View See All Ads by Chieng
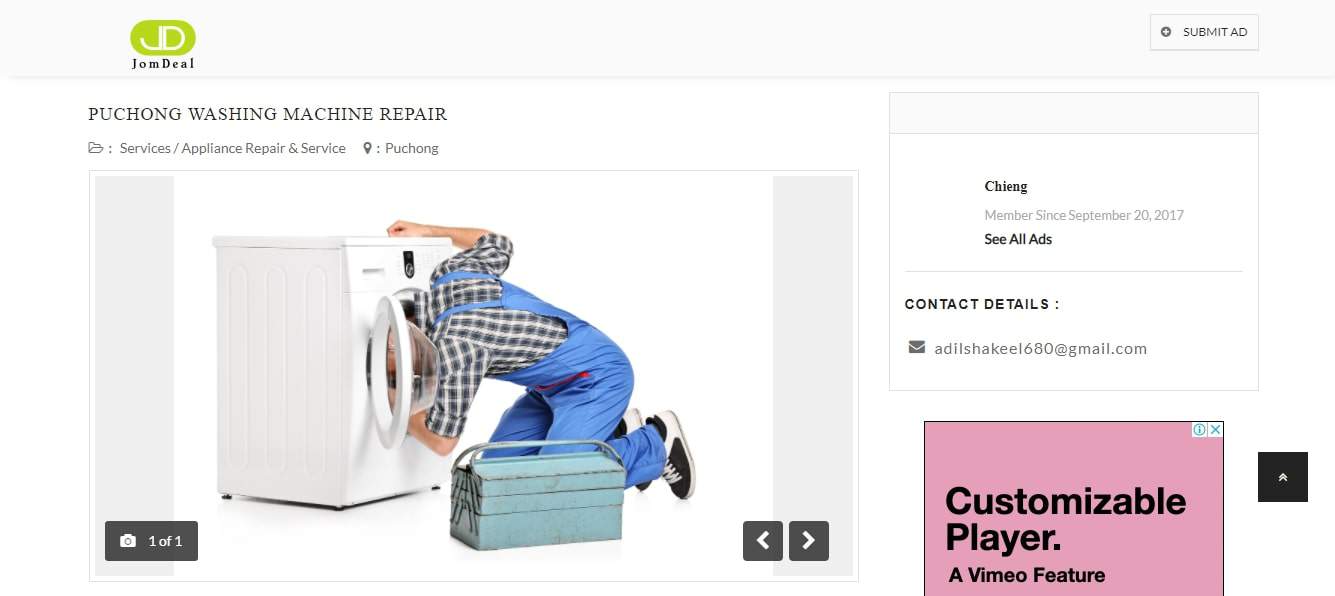This screenshot has height=596, width=1335. (1018, 239)
